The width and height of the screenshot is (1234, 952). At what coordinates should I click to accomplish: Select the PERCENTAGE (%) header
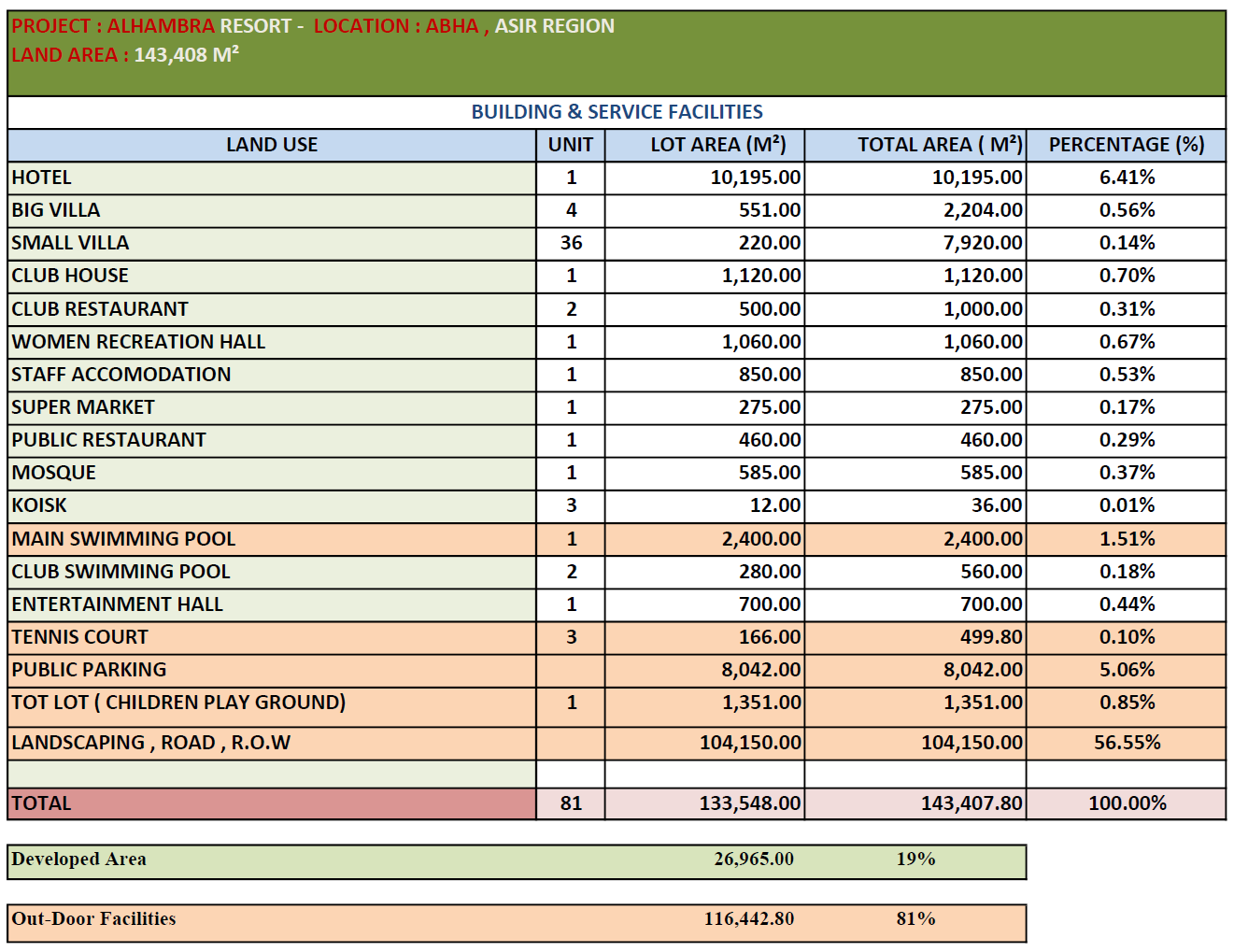click(x=1127, y=145)
